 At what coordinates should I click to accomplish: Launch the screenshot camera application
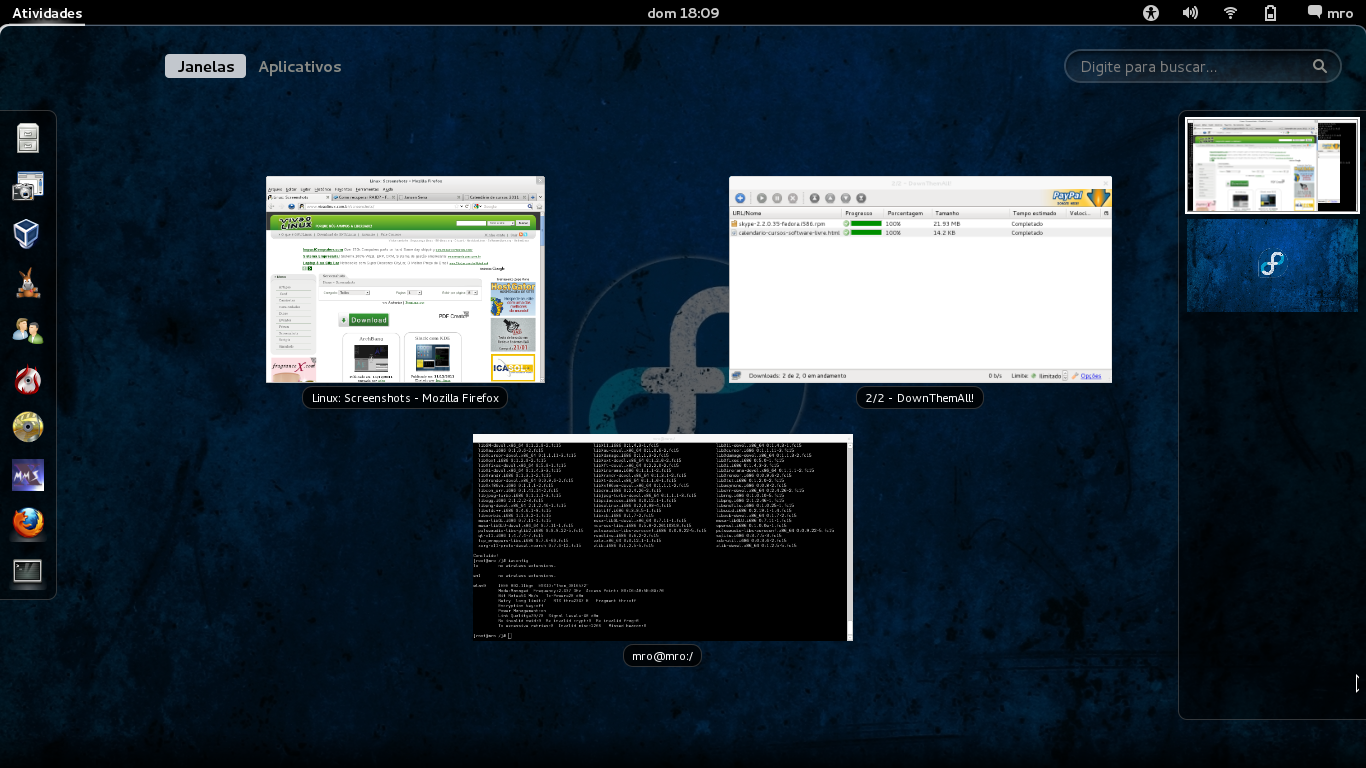pos(28,186)
